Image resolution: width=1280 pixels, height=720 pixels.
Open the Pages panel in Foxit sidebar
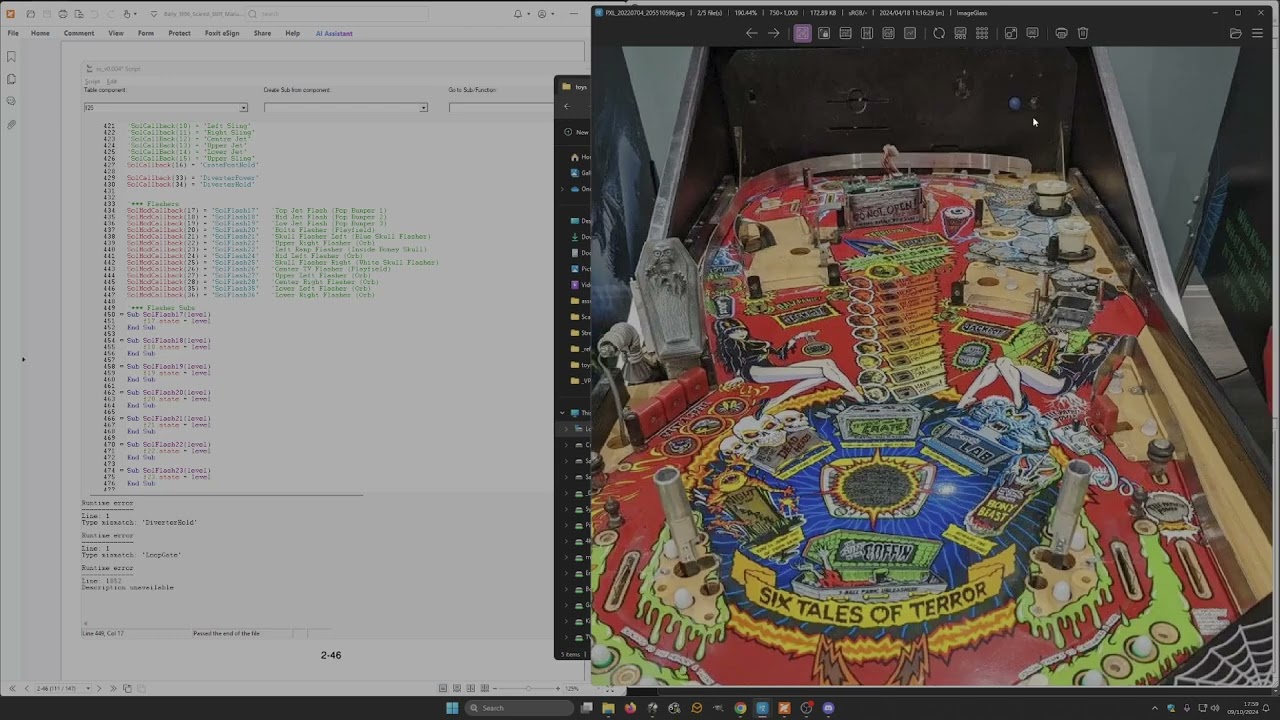pos(11,79)
